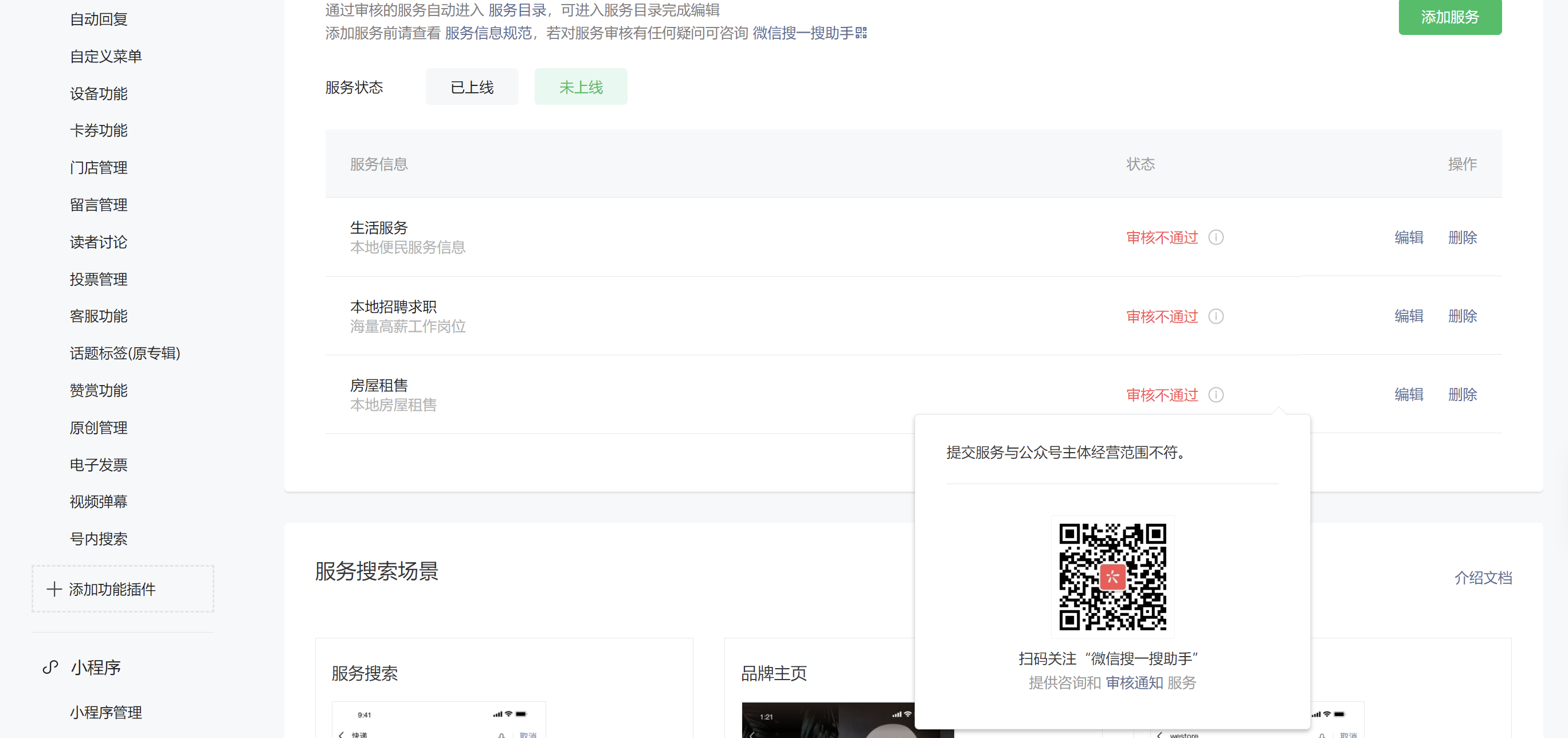Open 介绍文档 link for search scenarios

pos(1483,578)
